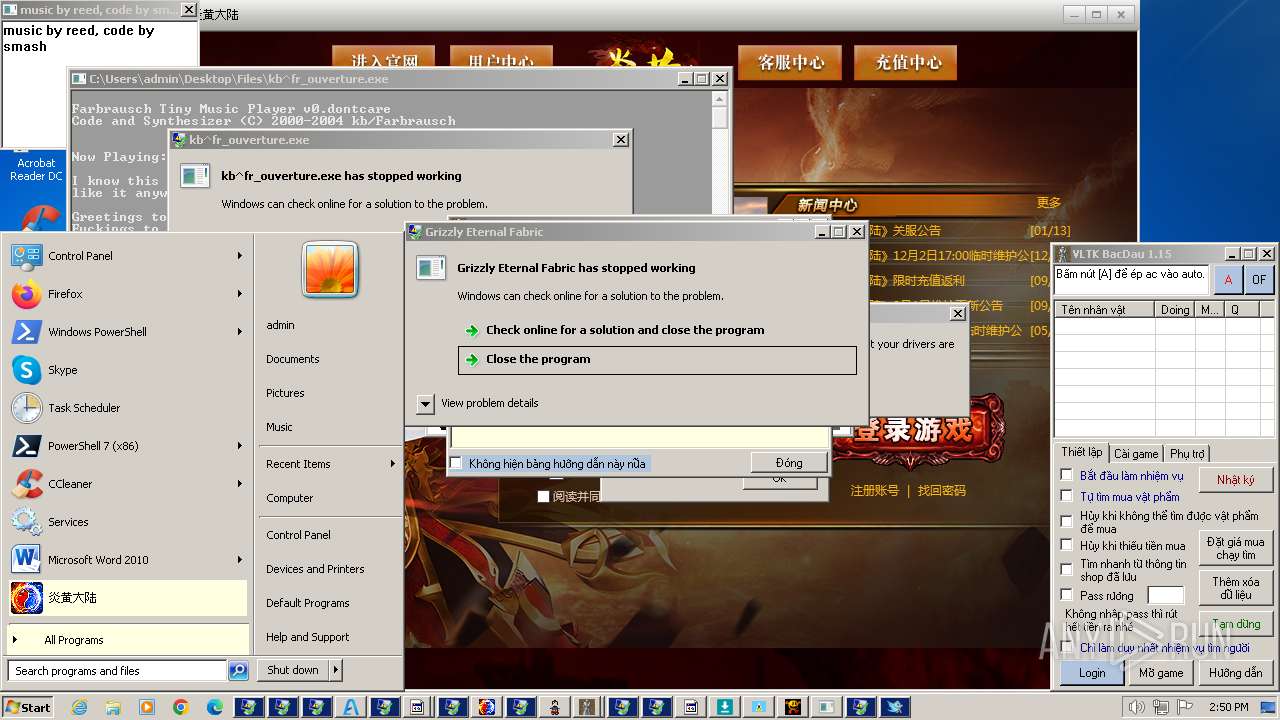The height and width of the screenshot is (720, 1280).
Task: Tick 'Không hiện bảng hướng dẫn này nữa'
Action: [x=456, y=463]
